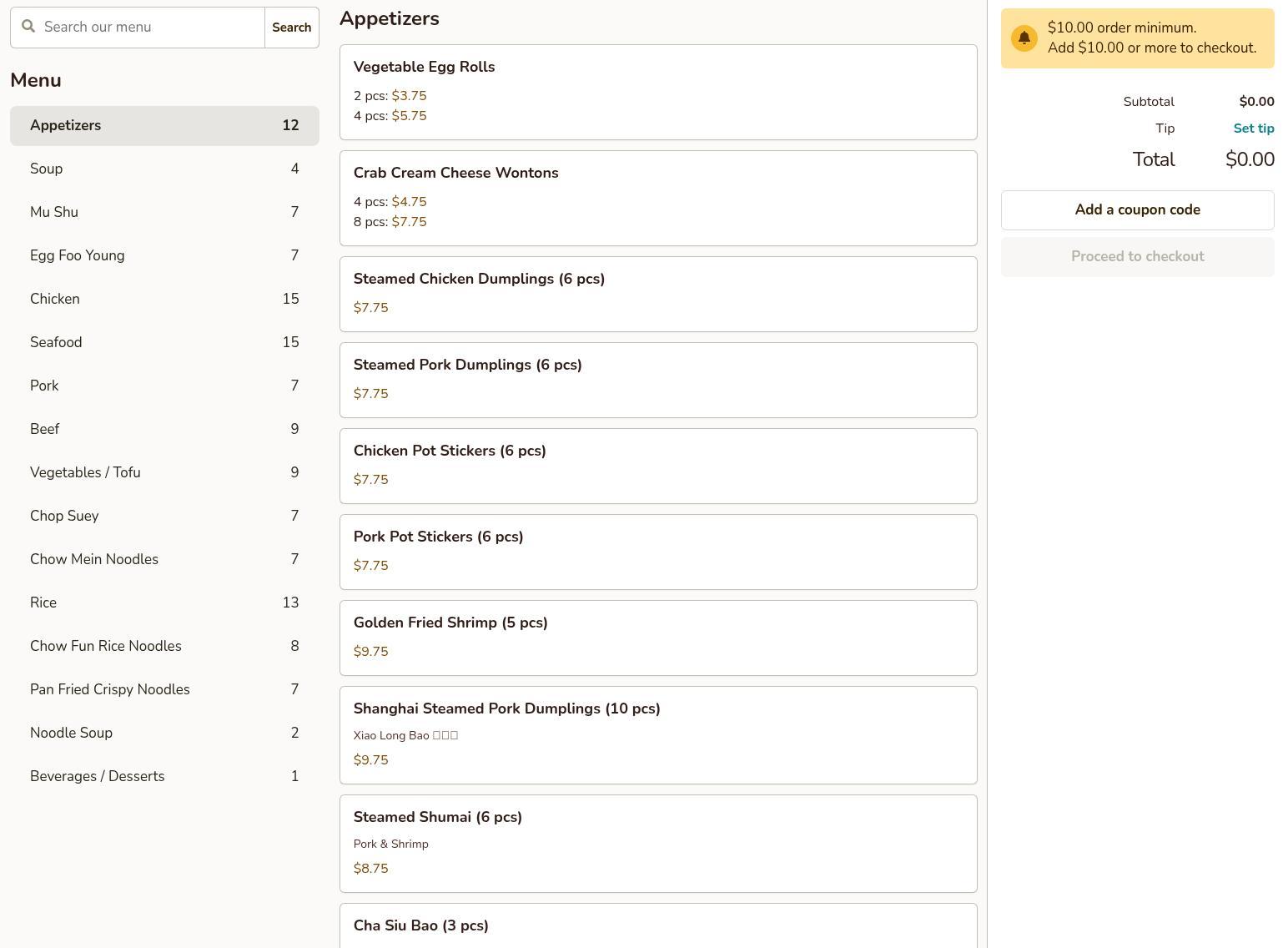
Task: Open Shanghai Steamed Pork Dumplings item
Action: pyautogui.click(x=657, y=734)
